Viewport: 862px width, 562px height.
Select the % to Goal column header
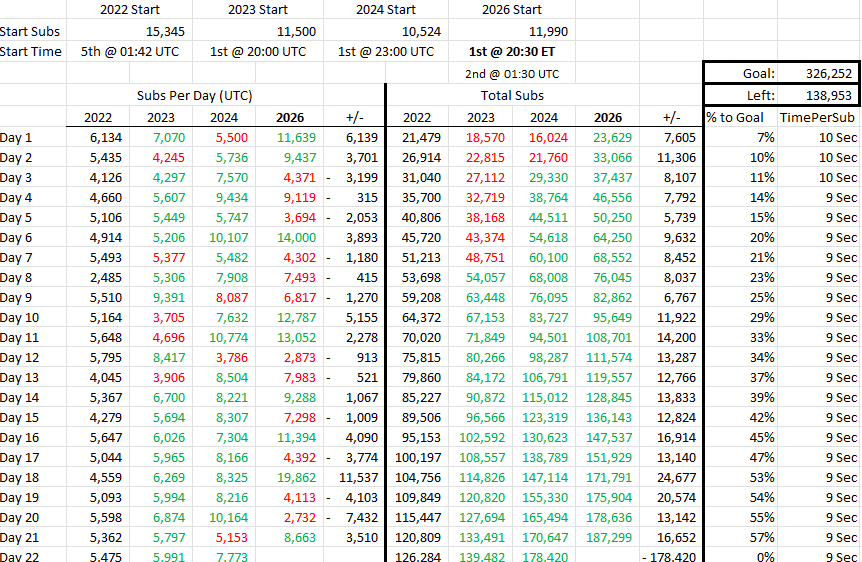pos(735,118)
